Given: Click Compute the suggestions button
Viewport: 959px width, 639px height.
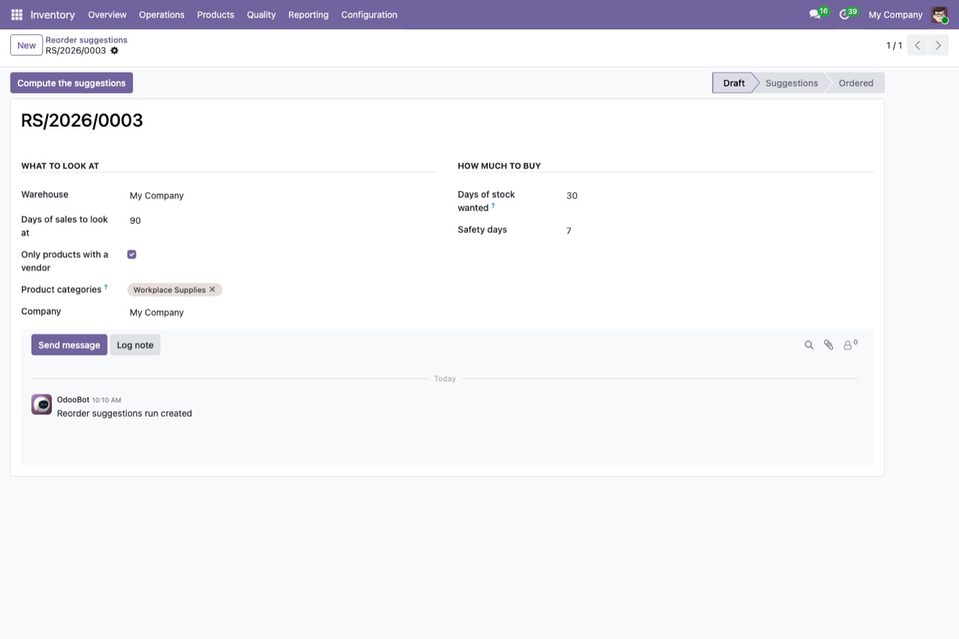Looking at the screenshot, I should pyautogui.click(x=72, y=83).
